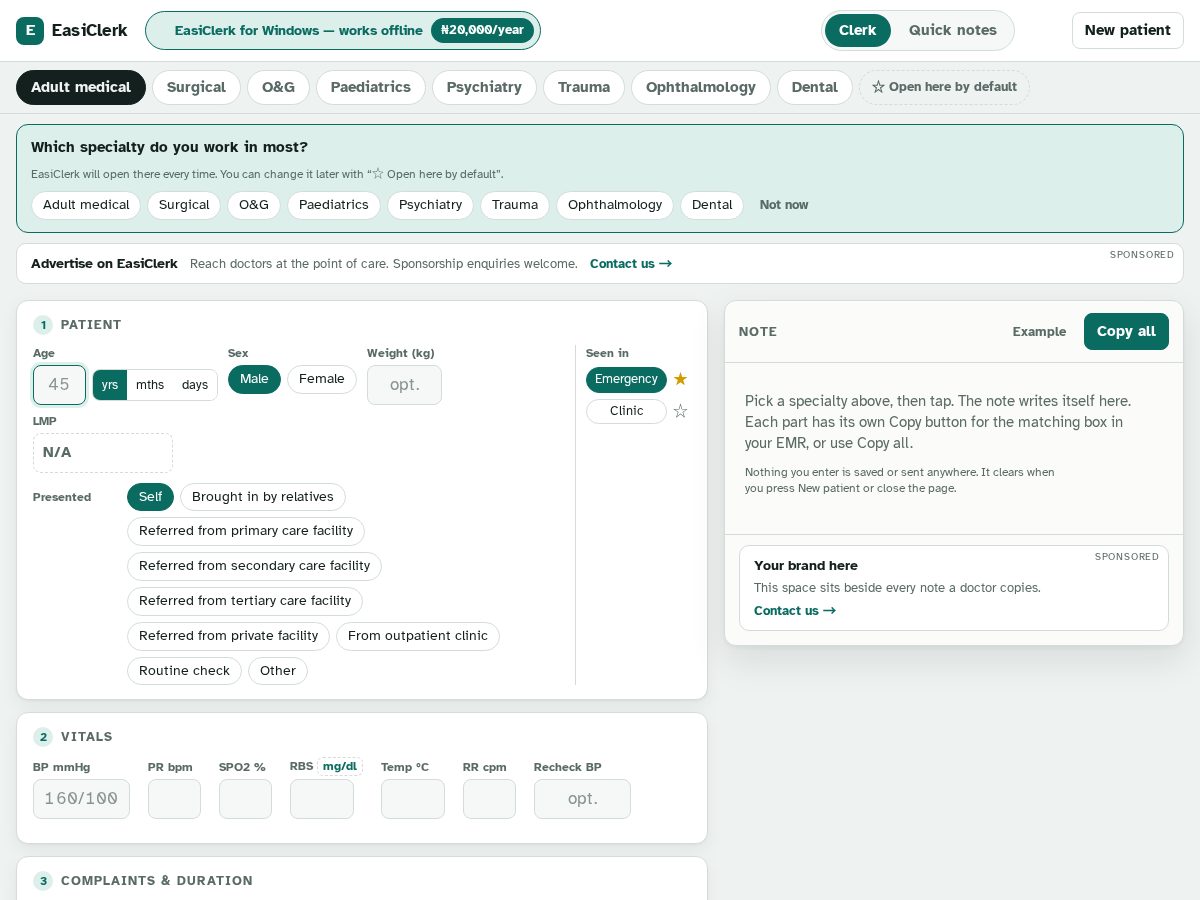
Task: Select Referred from primary care facility
Action: pyautogui.click(x=246, y=531)
